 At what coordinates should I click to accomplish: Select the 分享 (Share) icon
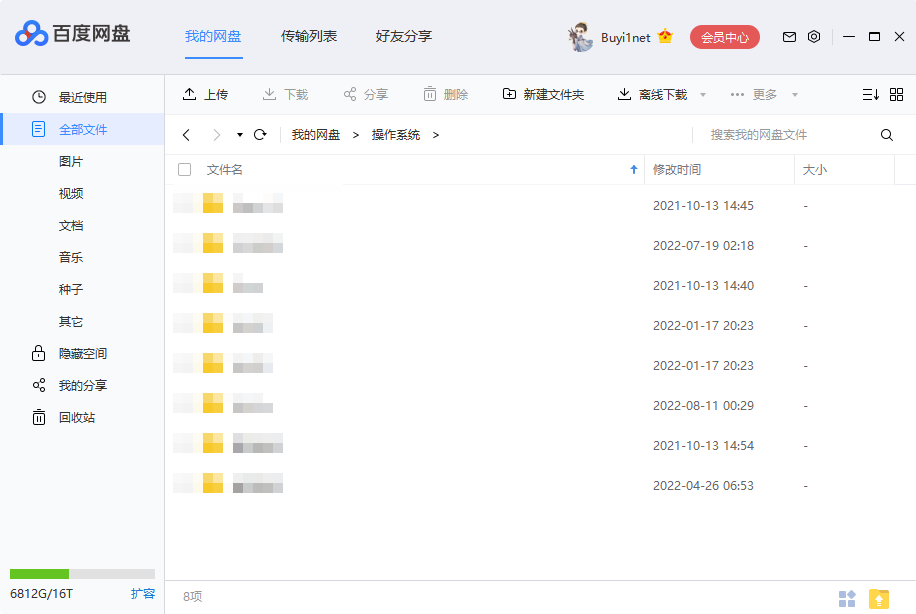348,94
